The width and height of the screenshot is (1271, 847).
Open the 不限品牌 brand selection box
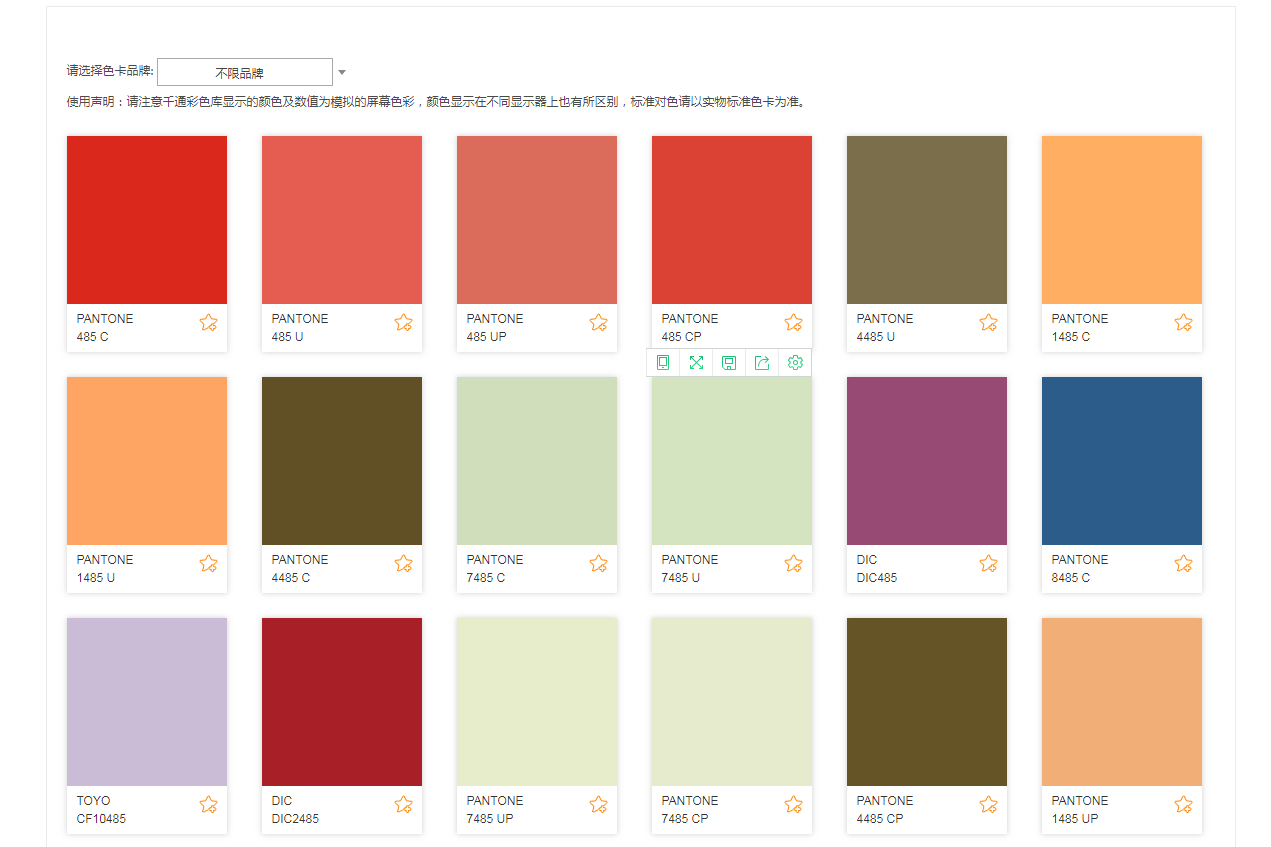[245, 72]
